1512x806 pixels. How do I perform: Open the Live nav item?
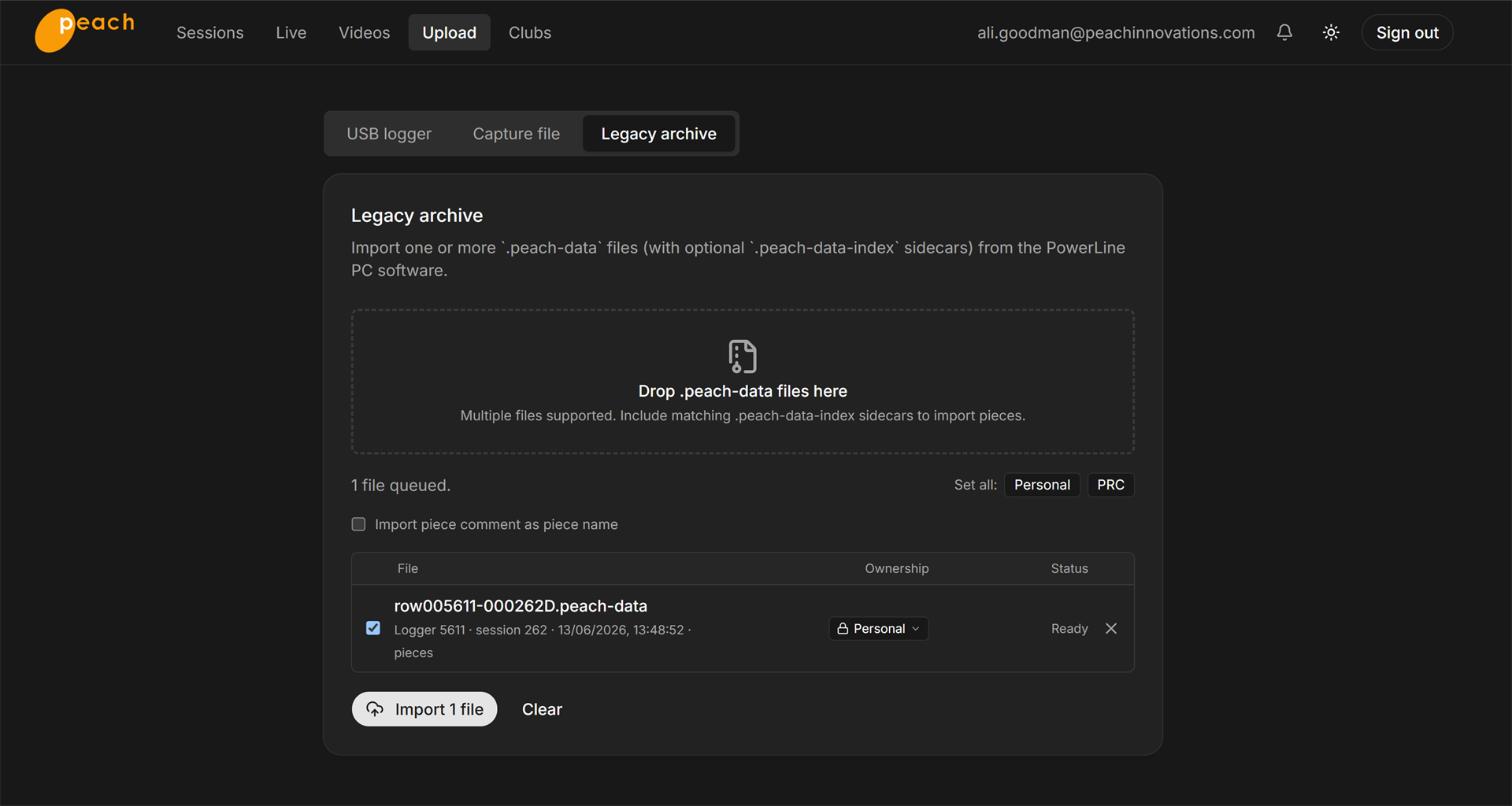291,32
